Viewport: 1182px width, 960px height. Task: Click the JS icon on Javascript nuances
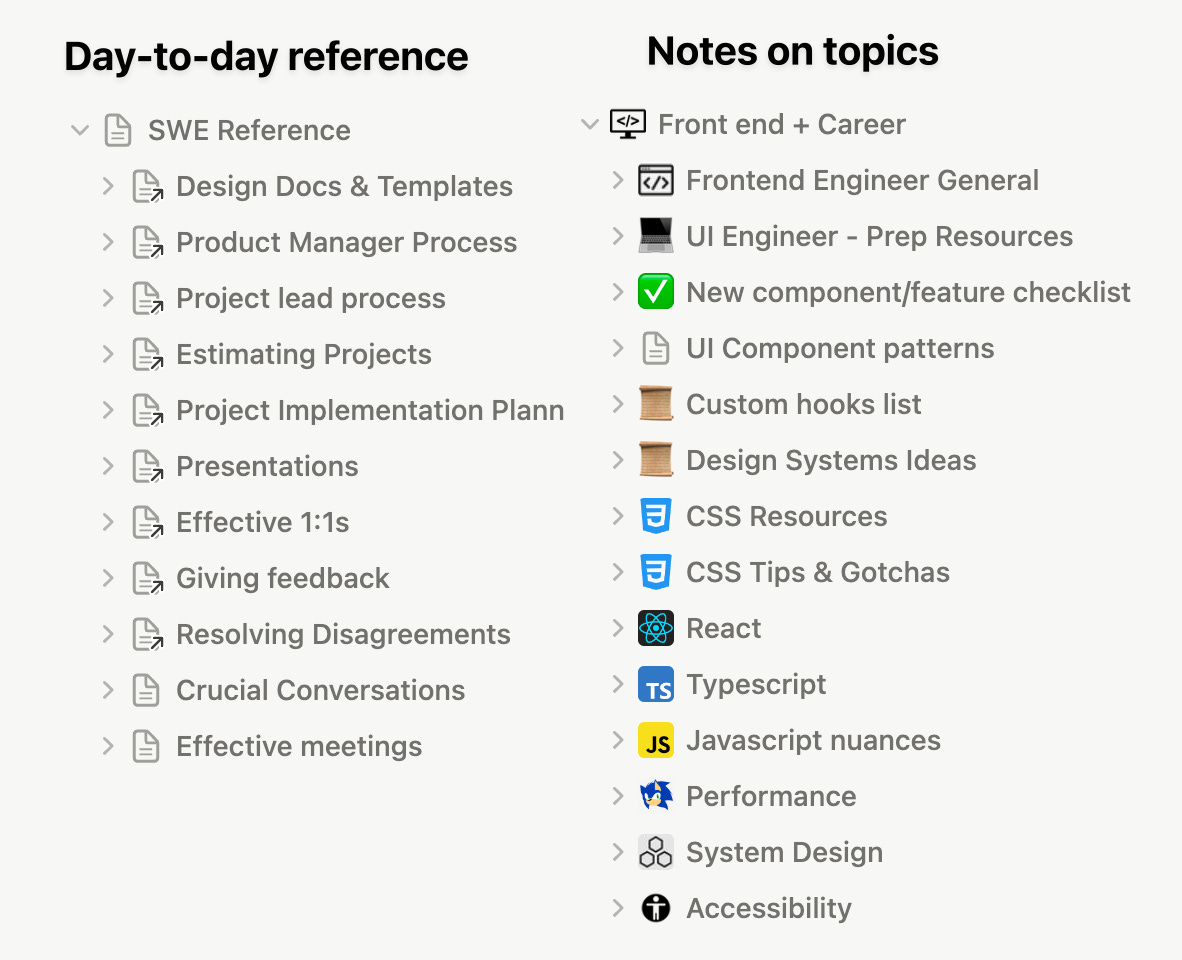point(655,740)
